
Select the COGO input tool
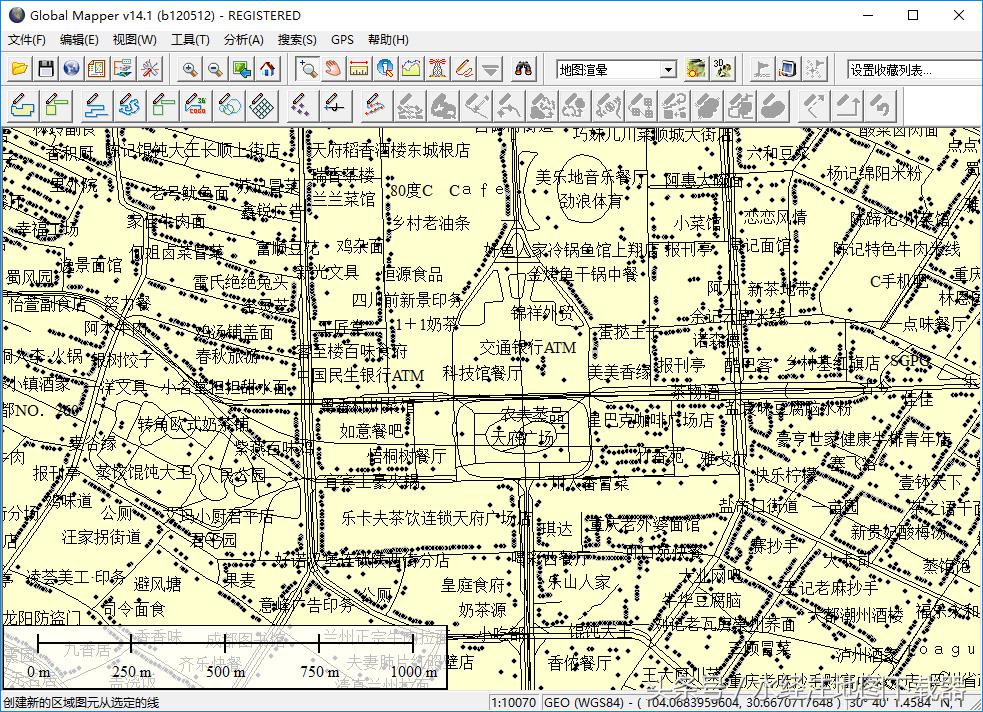[x=197, y=105]
